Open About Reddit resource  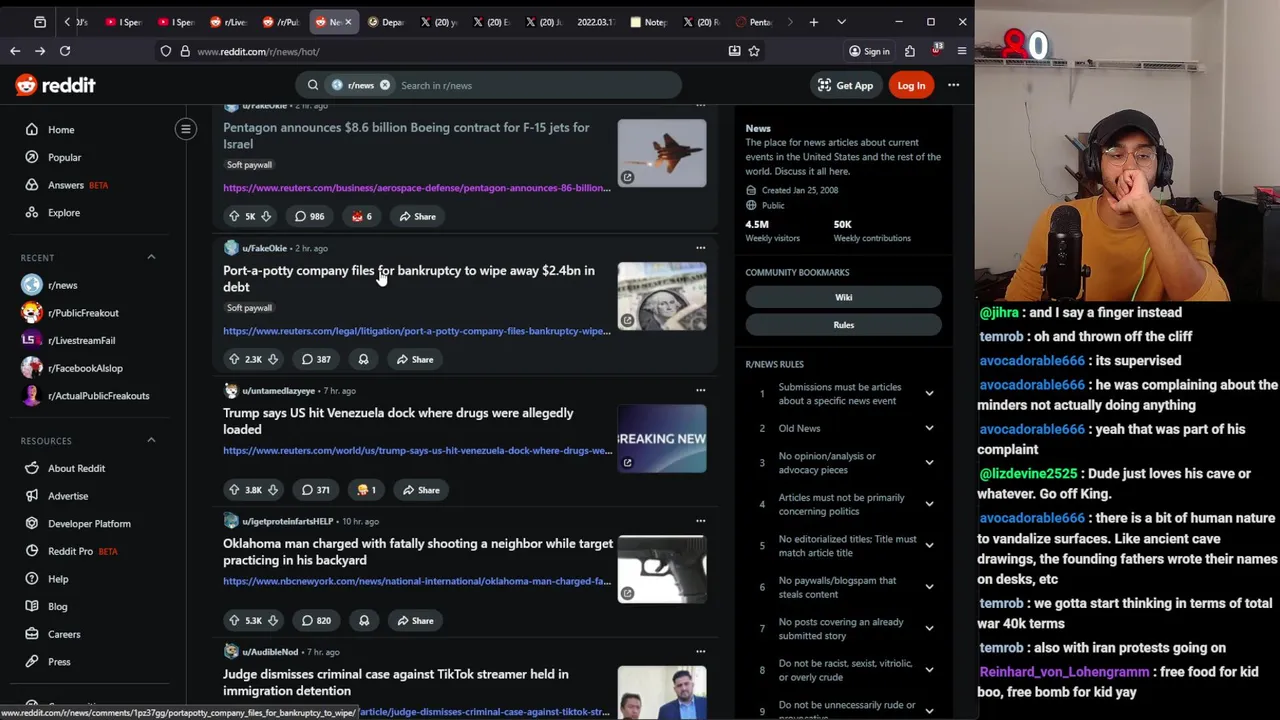(x=76, y=468)
